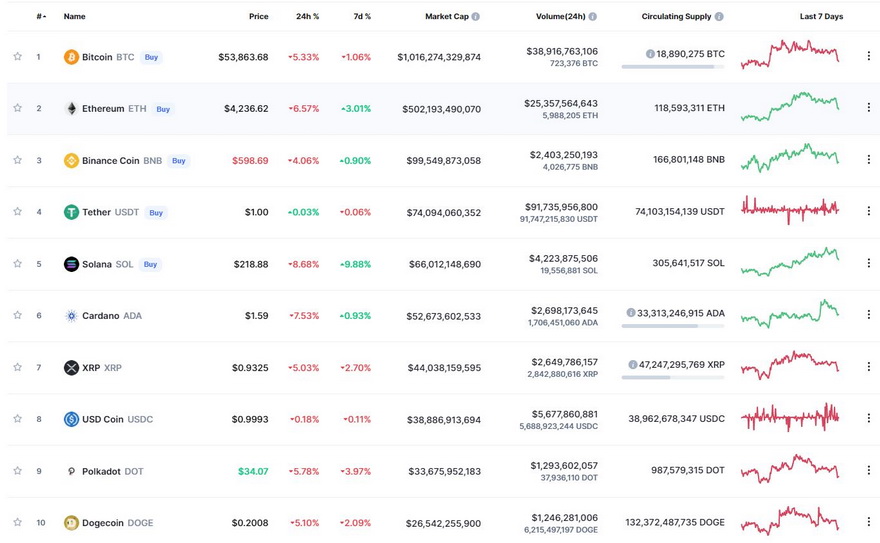Open Solana's Last 7 Days sparkline chart

tap(790, 263)
